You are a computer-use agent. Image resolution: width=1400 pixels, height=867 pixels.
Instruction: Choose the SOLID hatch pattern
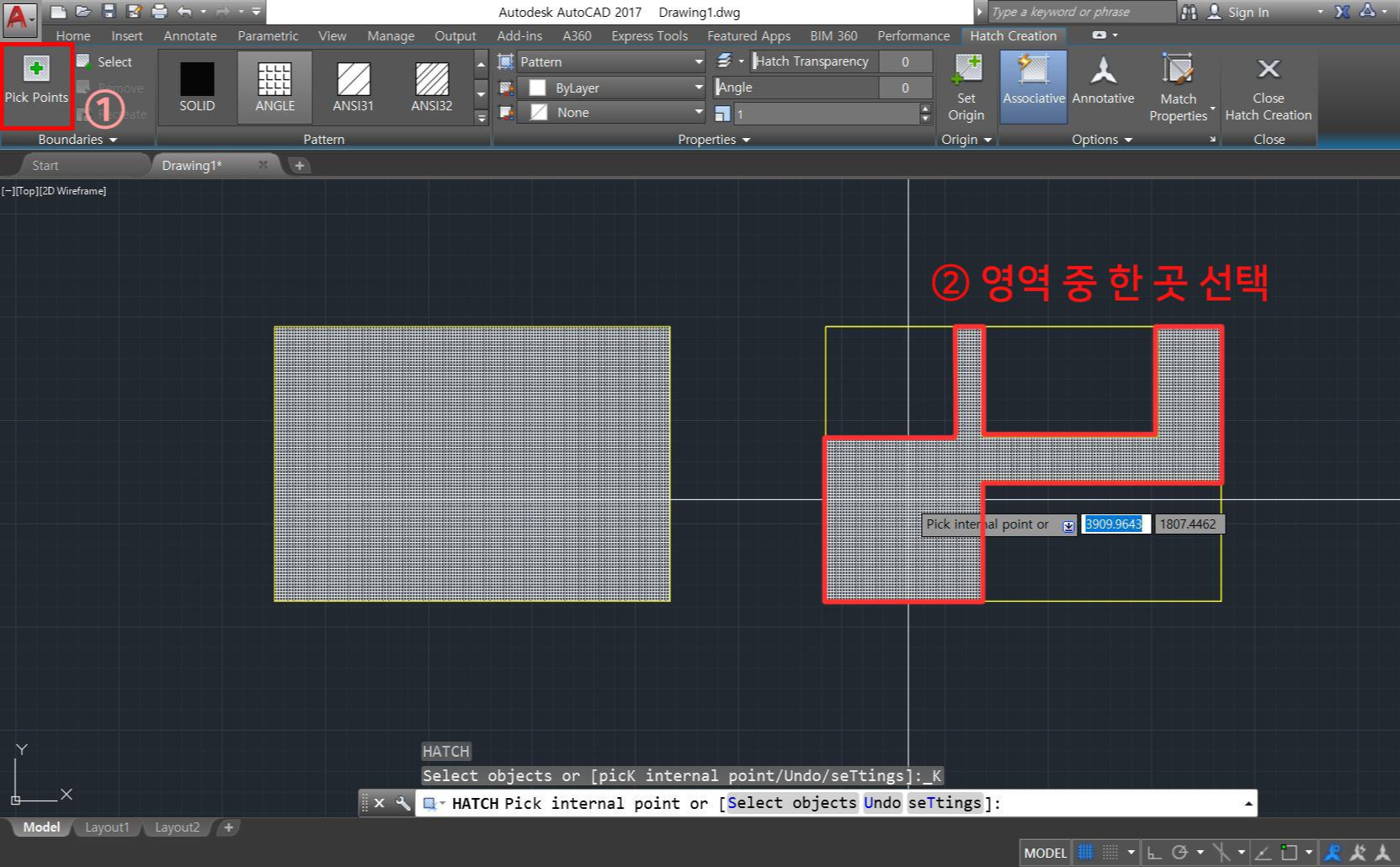197,88
